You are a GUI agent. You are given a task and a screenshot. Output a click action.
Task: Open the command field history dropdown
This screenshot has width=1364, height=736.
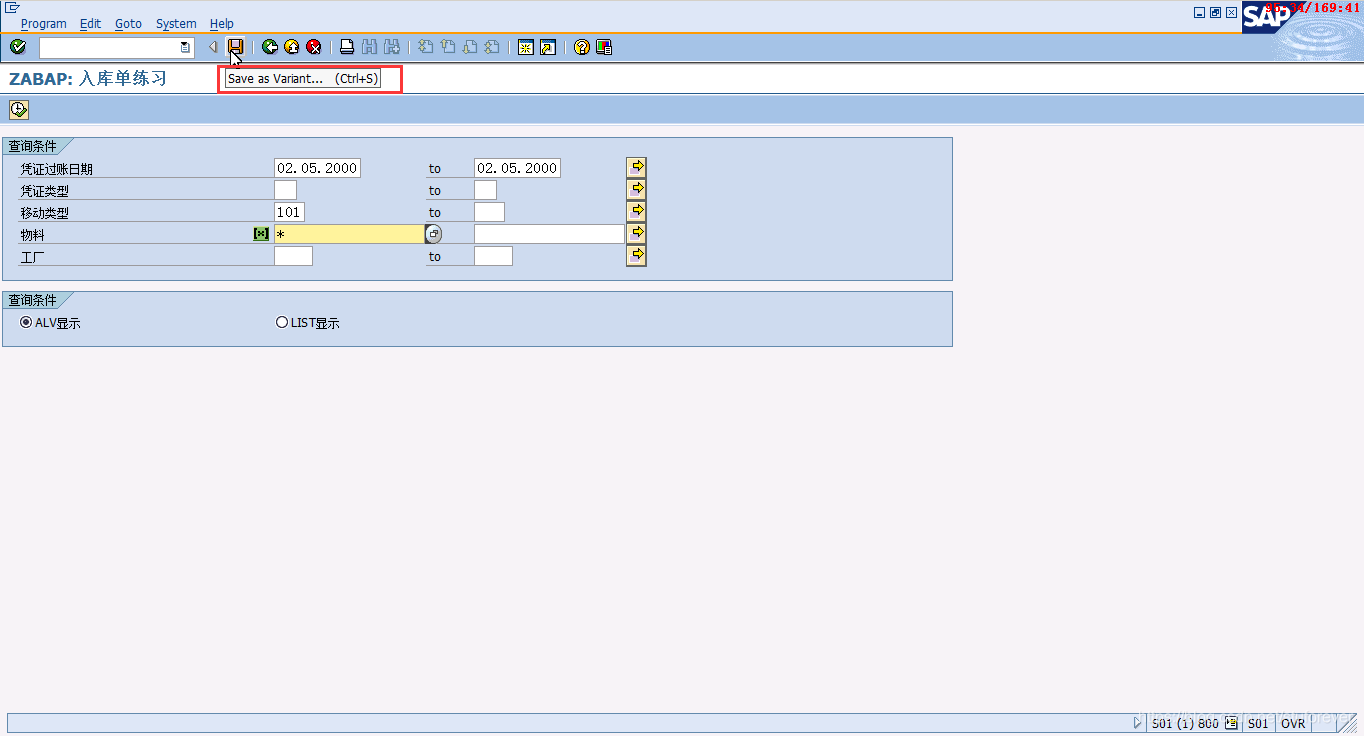coord(185,47)
